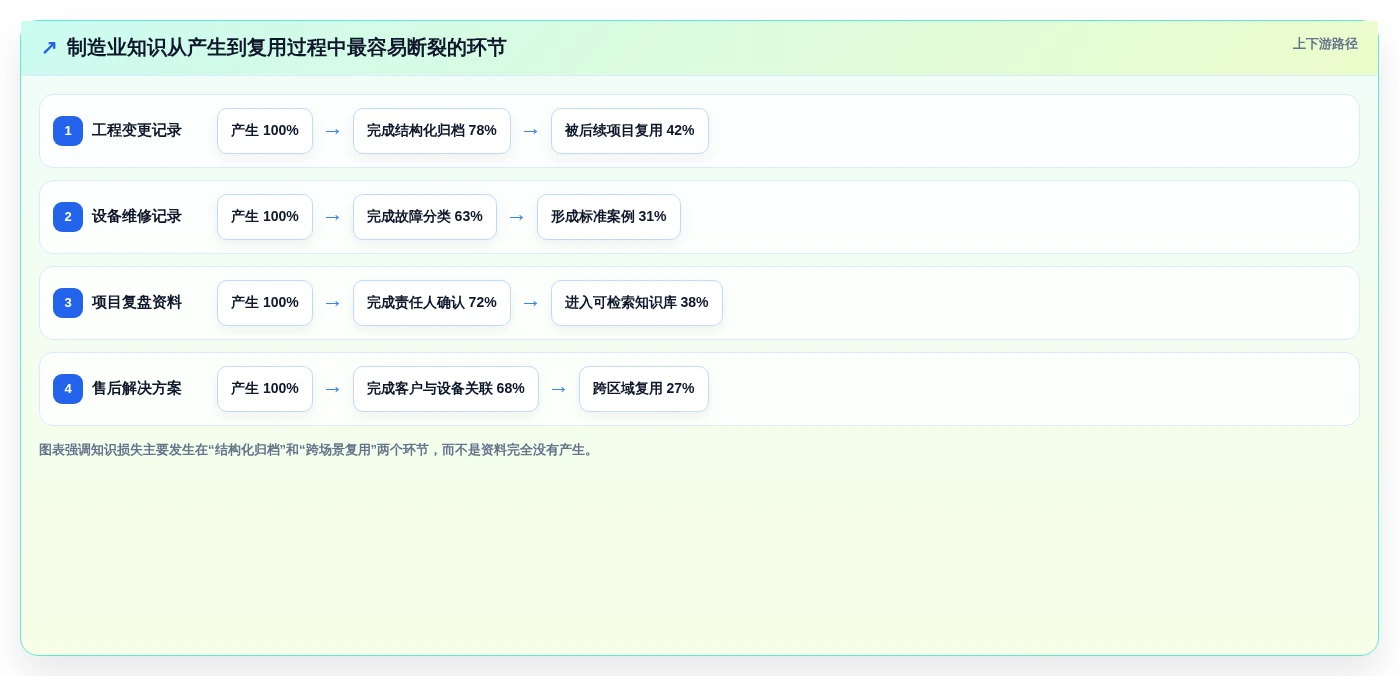Select the 项目复盘资料 row label
Viewport: 1399px width, 676px height.
(137, 303)
